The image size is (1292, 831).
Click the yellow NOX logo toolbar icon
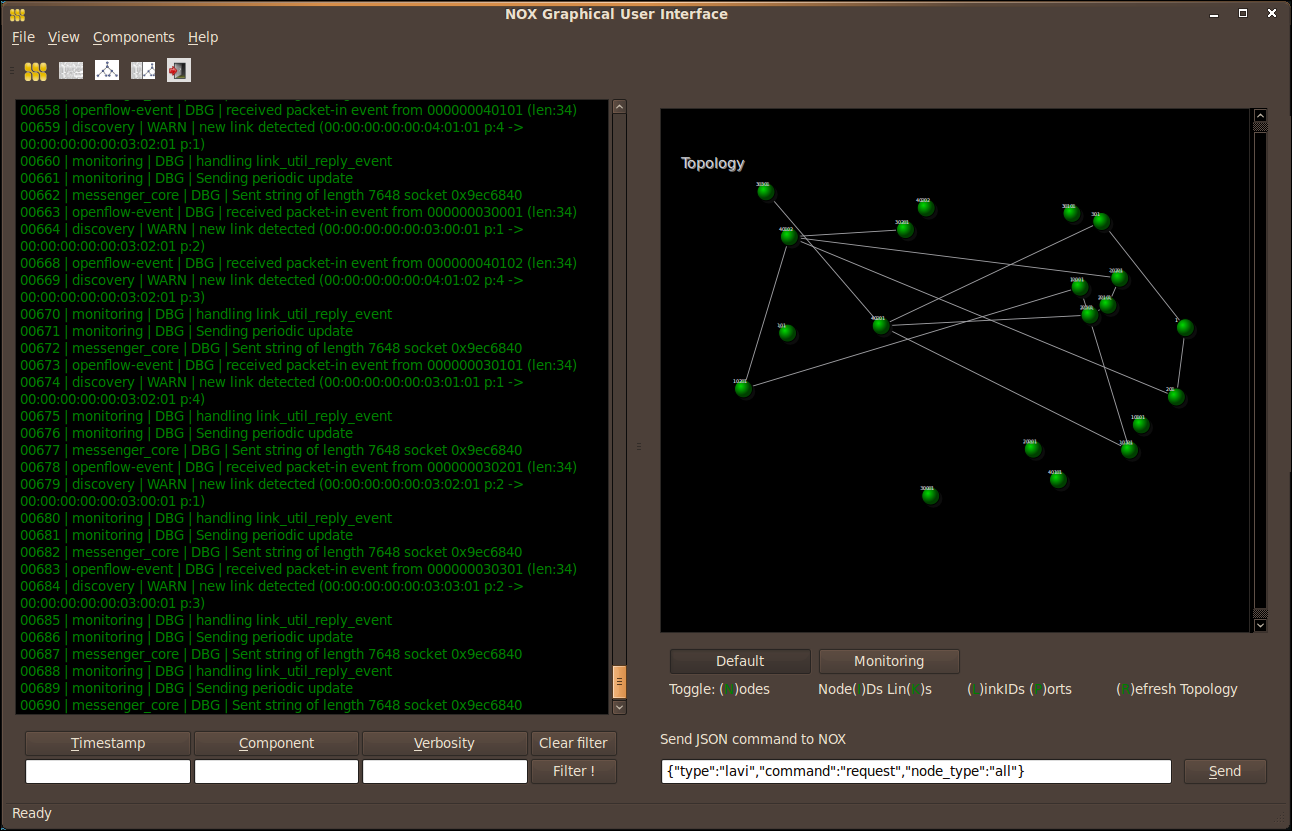[35, 71]
